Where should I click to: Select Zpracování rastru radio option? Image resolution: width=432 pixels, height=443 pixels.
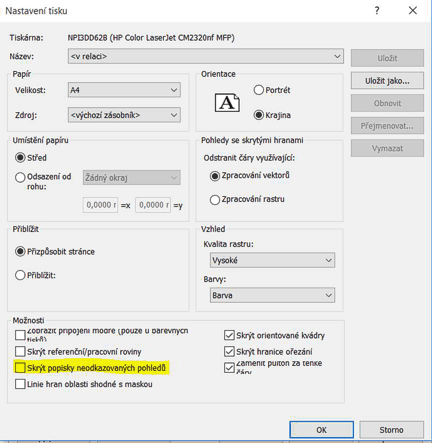[x=215, y=199]
